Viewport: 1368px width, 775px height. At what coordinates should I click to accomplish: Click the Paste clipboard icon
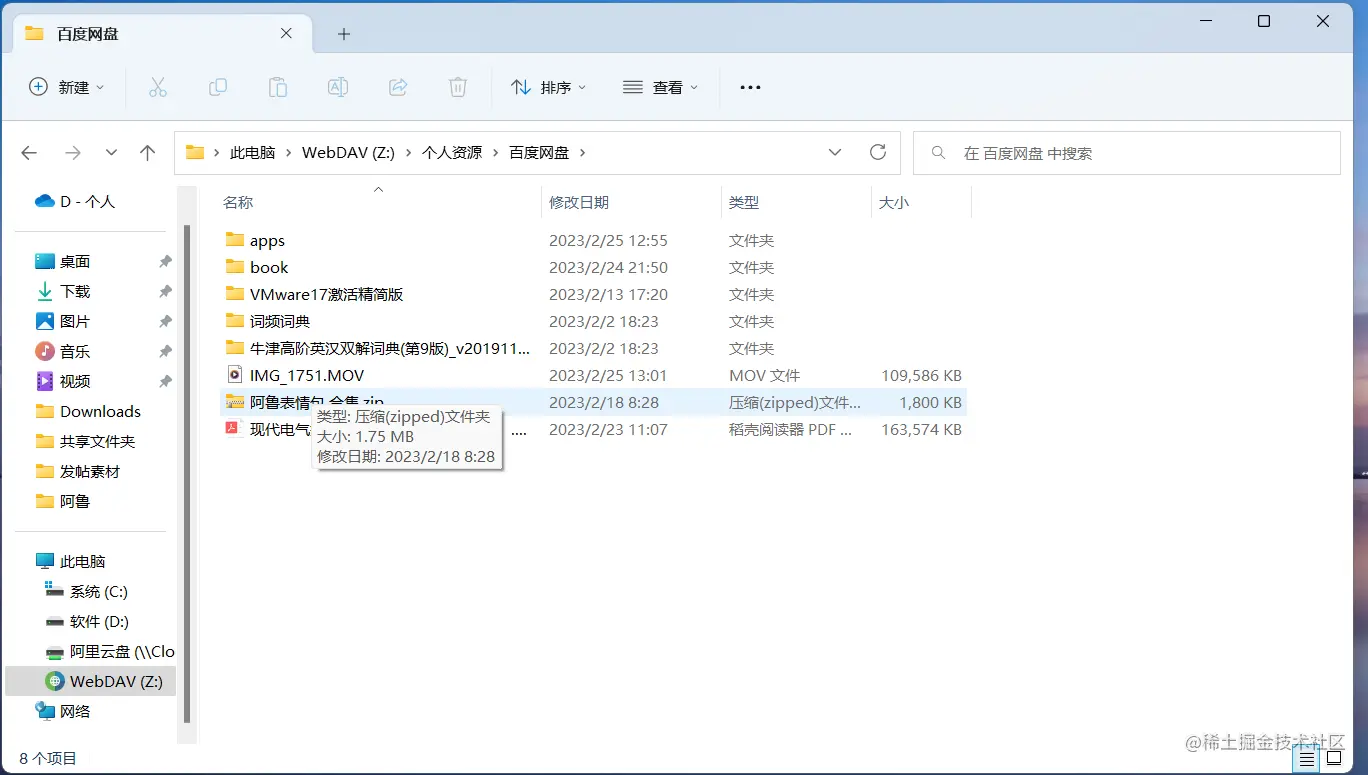coord(278,87)
